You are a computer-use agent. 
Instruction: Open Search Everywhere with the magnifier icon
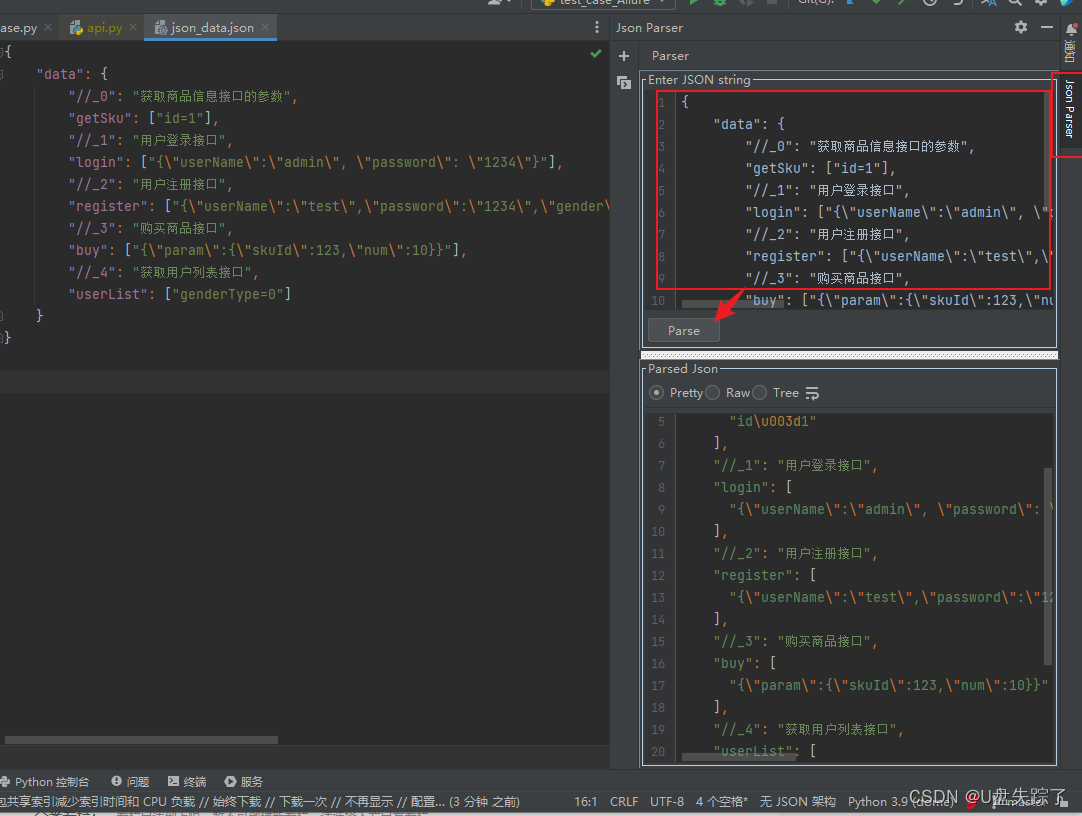[1016, 4]
